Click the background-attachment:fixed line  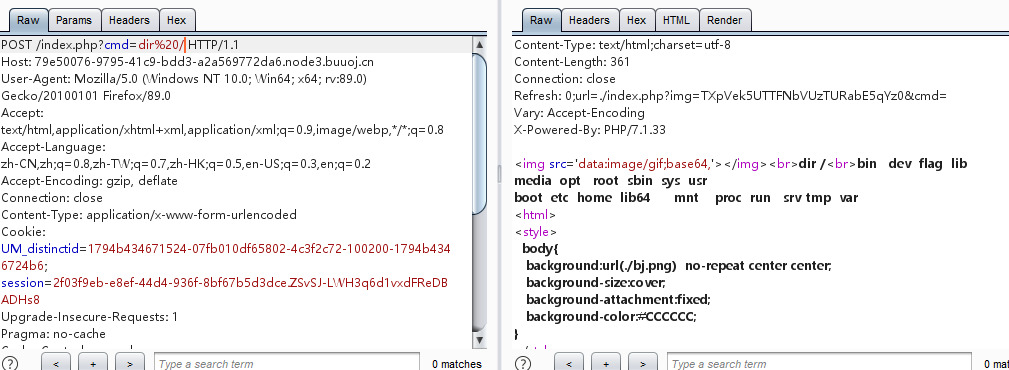(618, 300)
